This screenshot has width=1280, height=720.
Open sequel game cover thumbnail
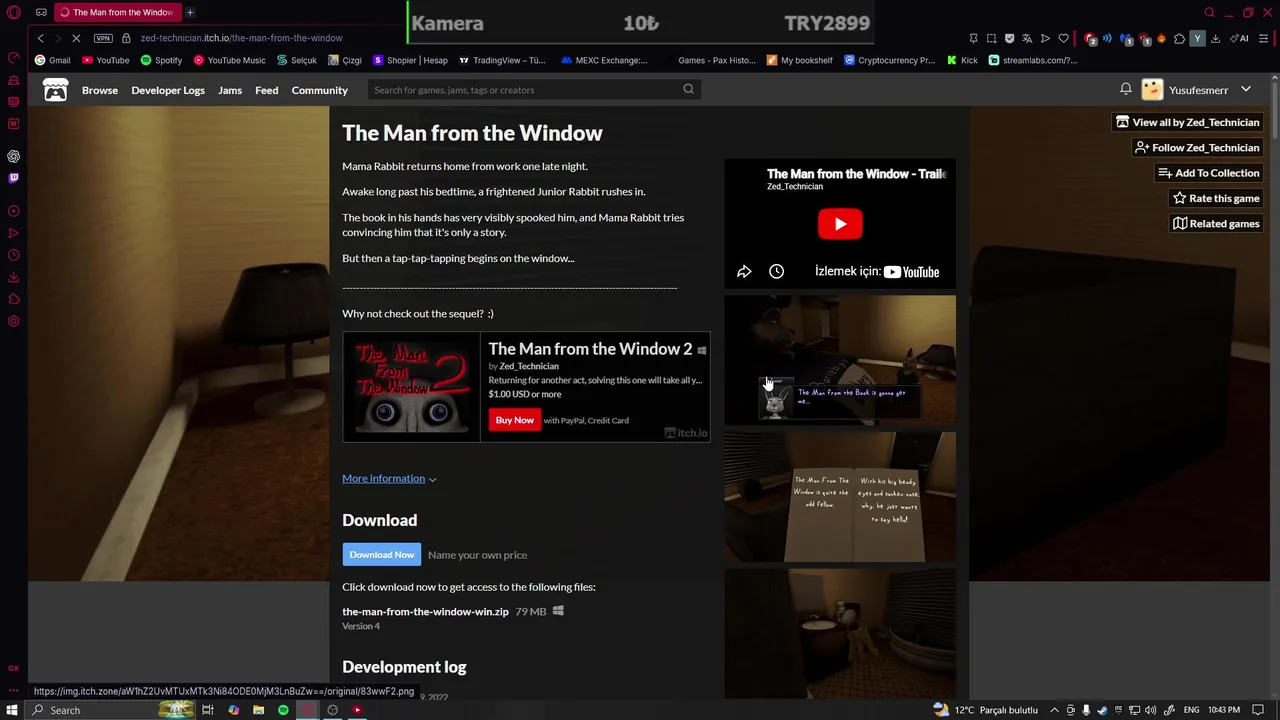pos(412,387)
